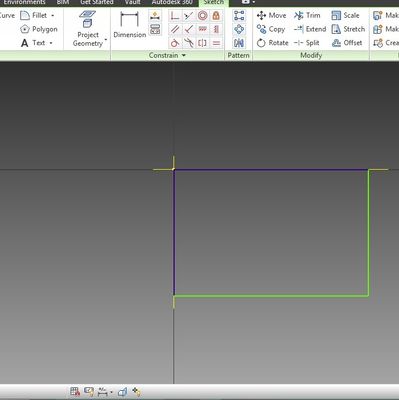Viewport: 399px width, 400px height.
Task: Toggle Show All Degrees of Freedom
Action: pos(137,391)
